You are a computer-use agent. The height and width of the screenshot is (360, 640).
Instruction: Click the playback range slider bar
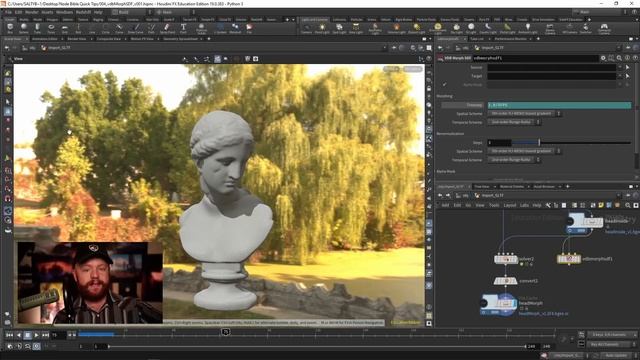point(317,346)
